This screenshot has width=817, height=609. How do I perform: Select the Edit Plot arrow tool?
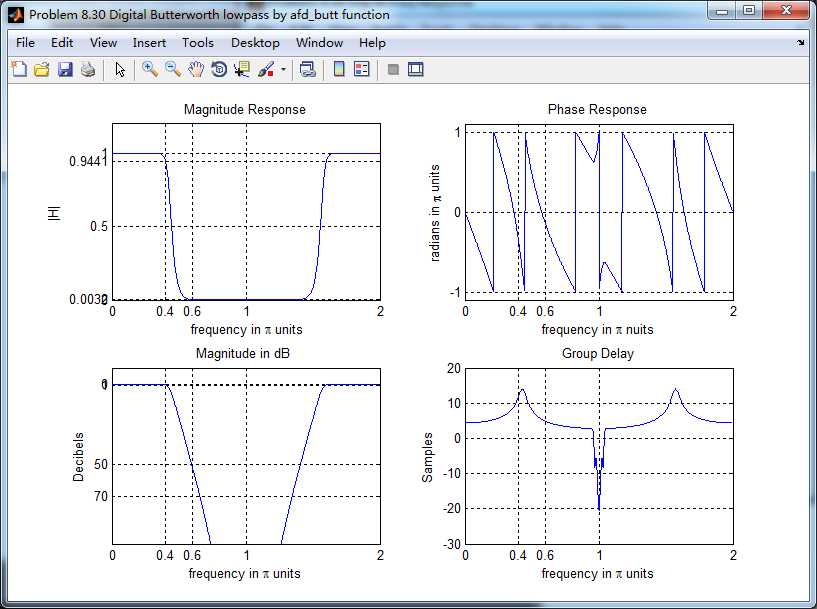(120, 69)
